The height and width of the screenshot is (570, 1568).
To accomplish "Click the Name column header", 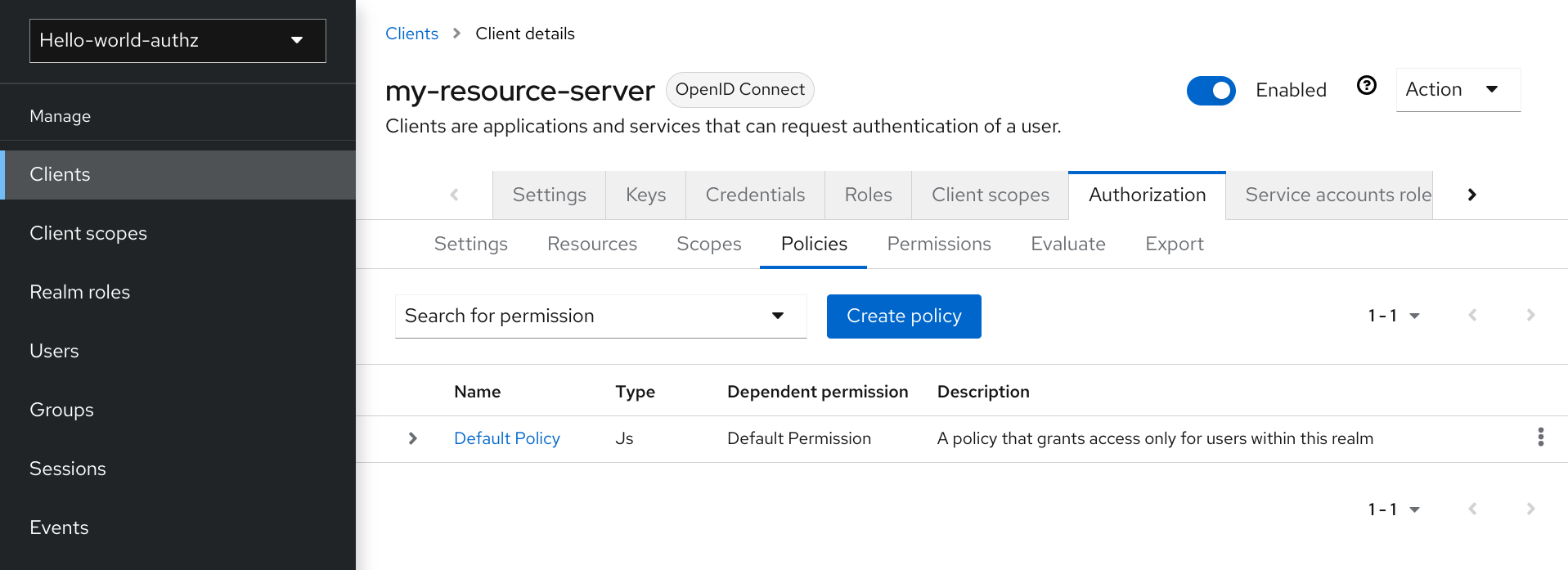I will 477,392.
